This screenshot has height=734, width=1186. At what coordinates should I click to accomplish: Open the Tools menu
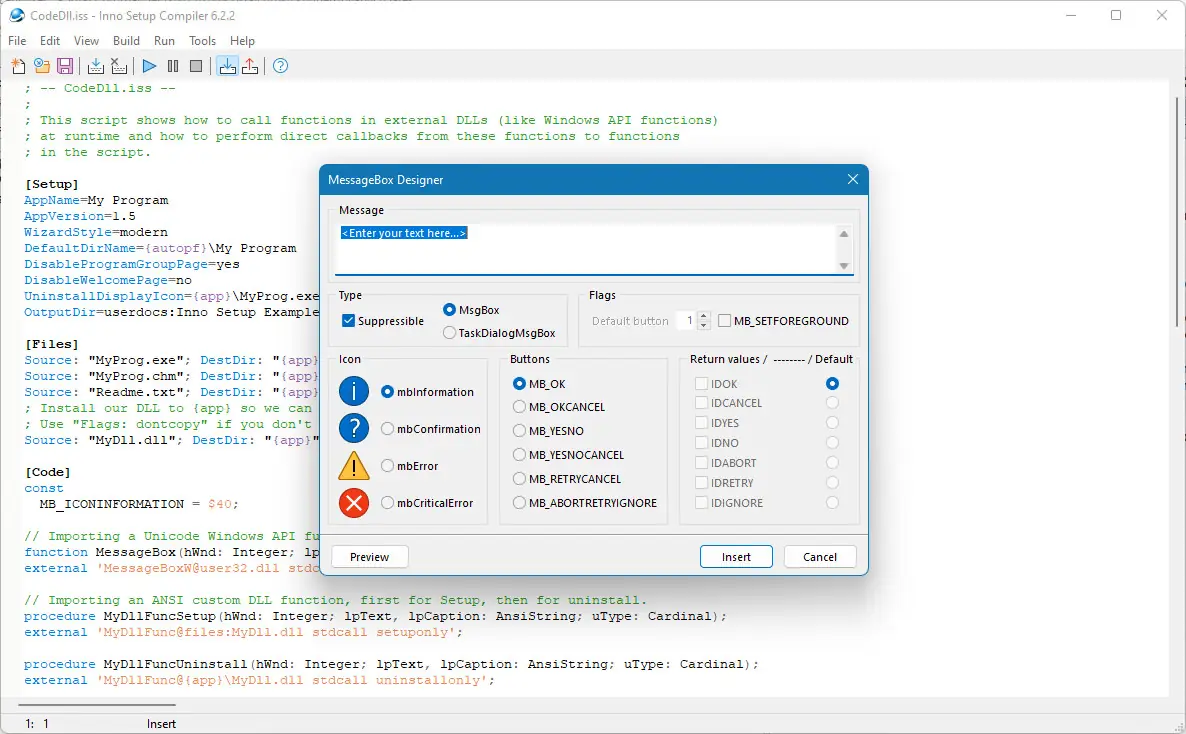tap(202, 41)
